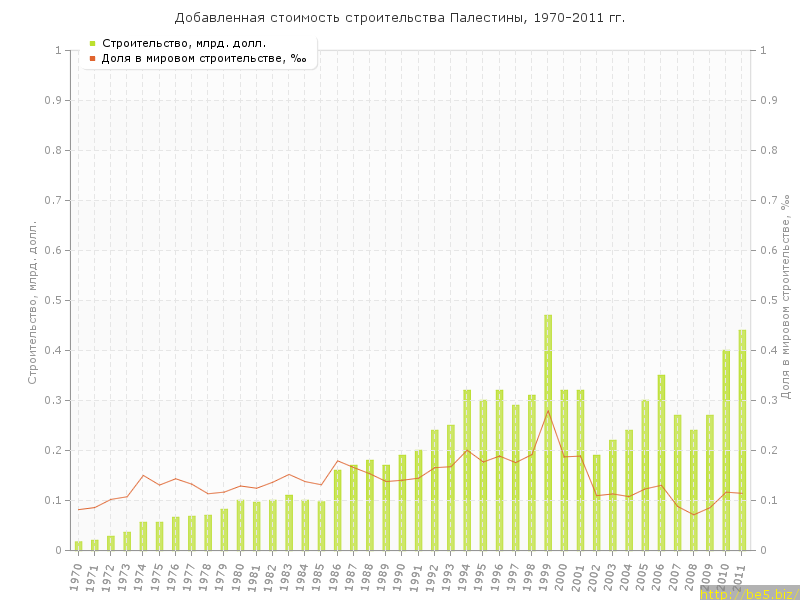
Task: Select the 2010 construction bar
Action: tap(726, 450)
